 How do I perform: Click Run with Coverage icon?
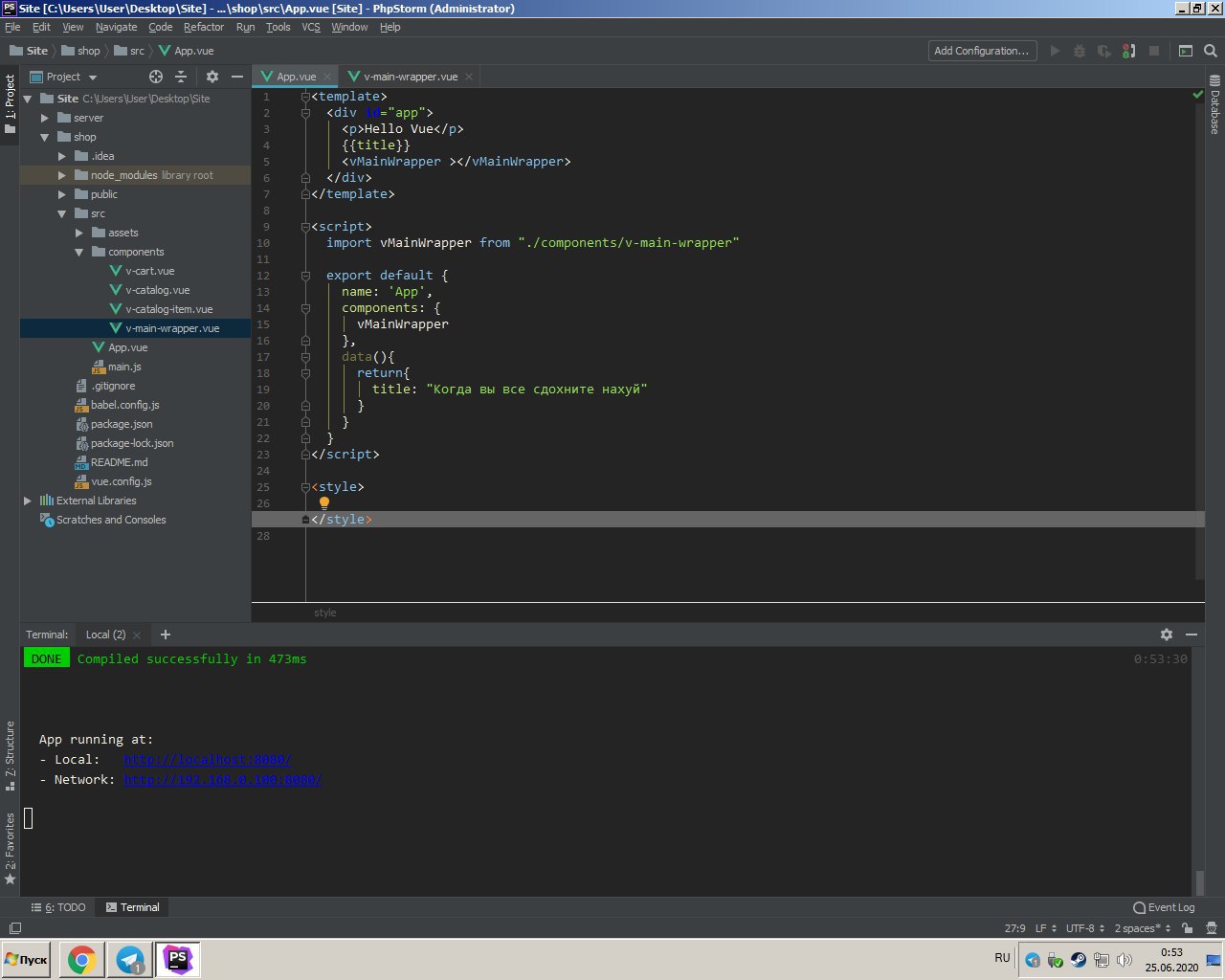1104,51
